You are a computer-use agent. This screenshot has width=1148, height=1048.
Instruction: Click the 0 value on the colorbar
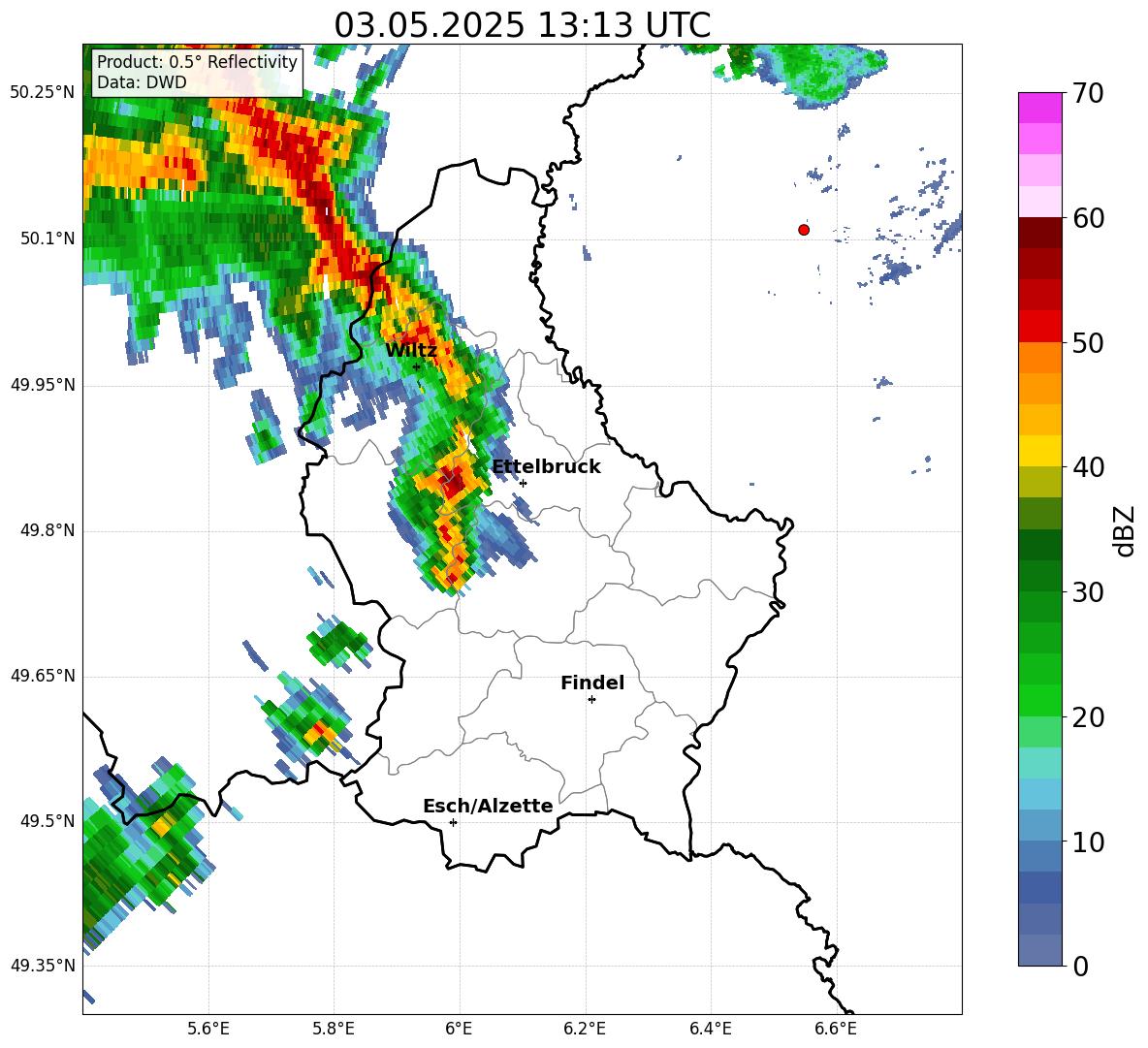(1080, 967)
